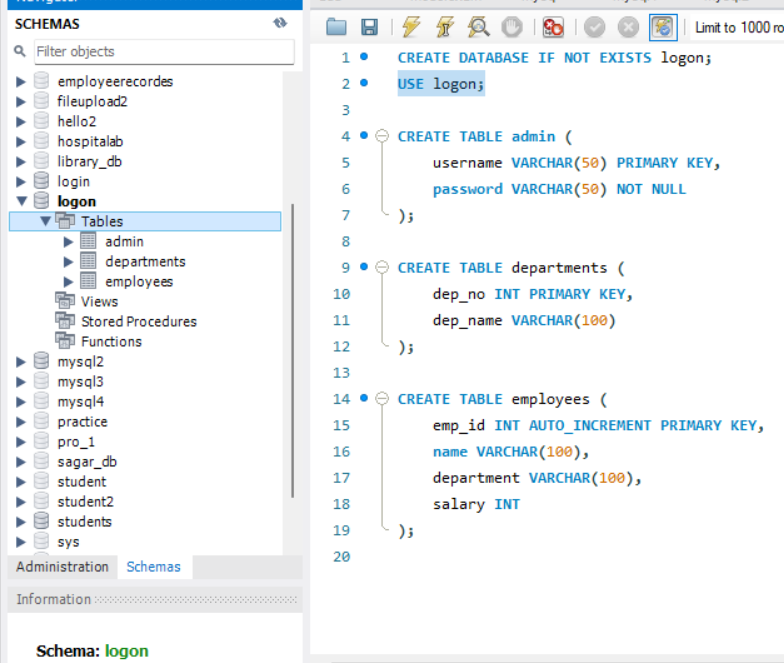The image size is (784, 663).
Task: Select the departments table icon
Action: tap(88, 261)
